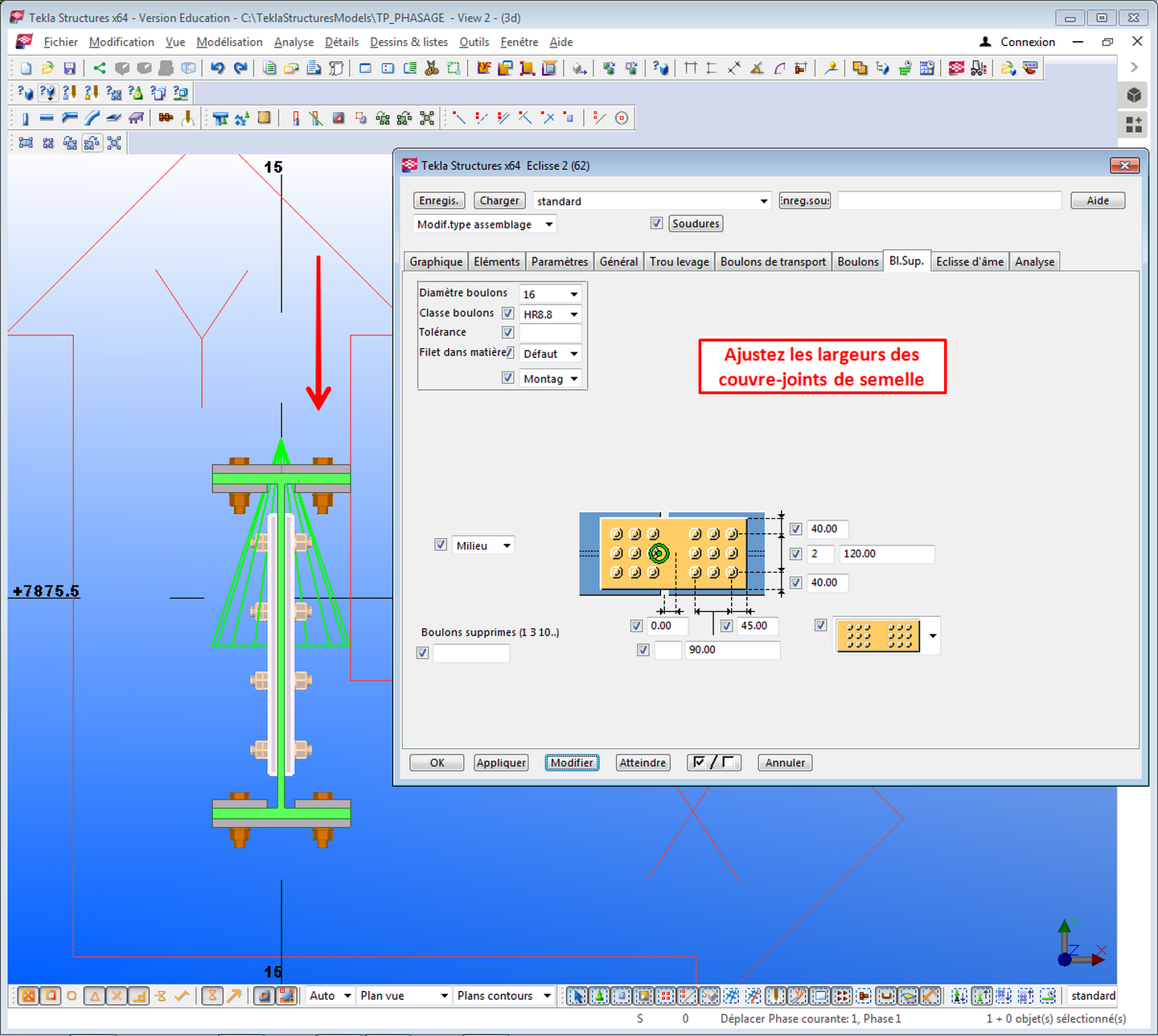
Task: Click the green Share model icon
Action: click(x=99, y=68)
